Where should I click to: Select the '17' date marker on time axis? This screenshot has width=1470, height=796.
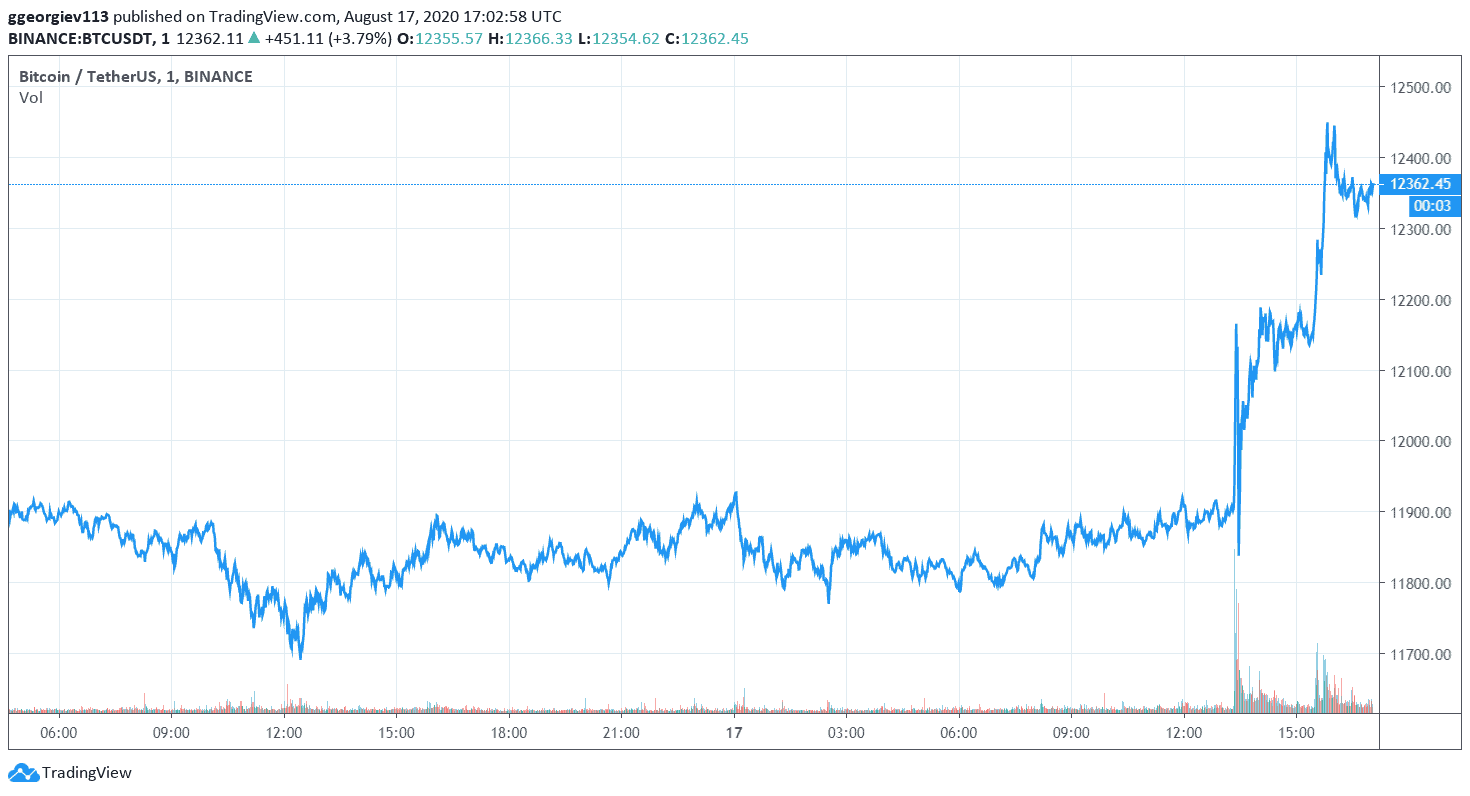pyautogui.click(x=733, y=732)
